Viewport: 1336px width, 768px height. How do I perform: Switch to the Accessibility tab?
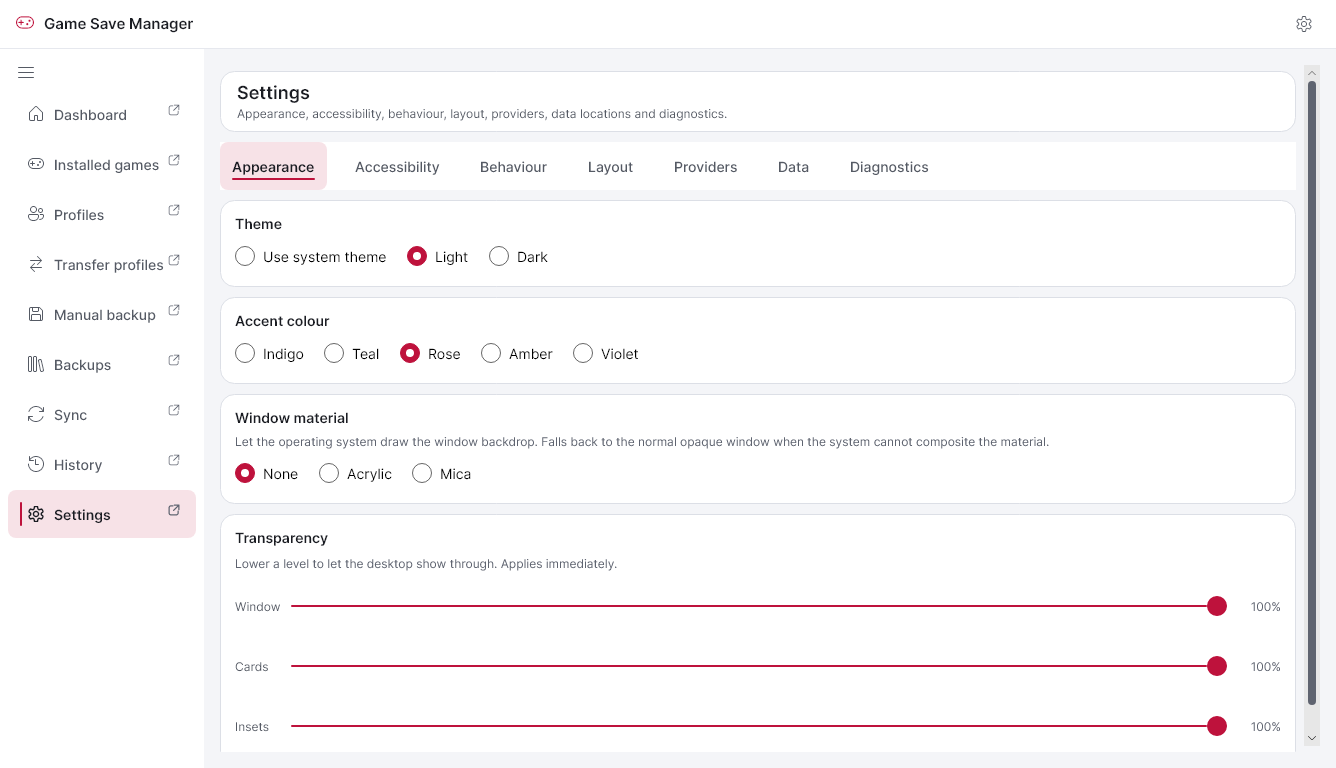pos(397,167)
